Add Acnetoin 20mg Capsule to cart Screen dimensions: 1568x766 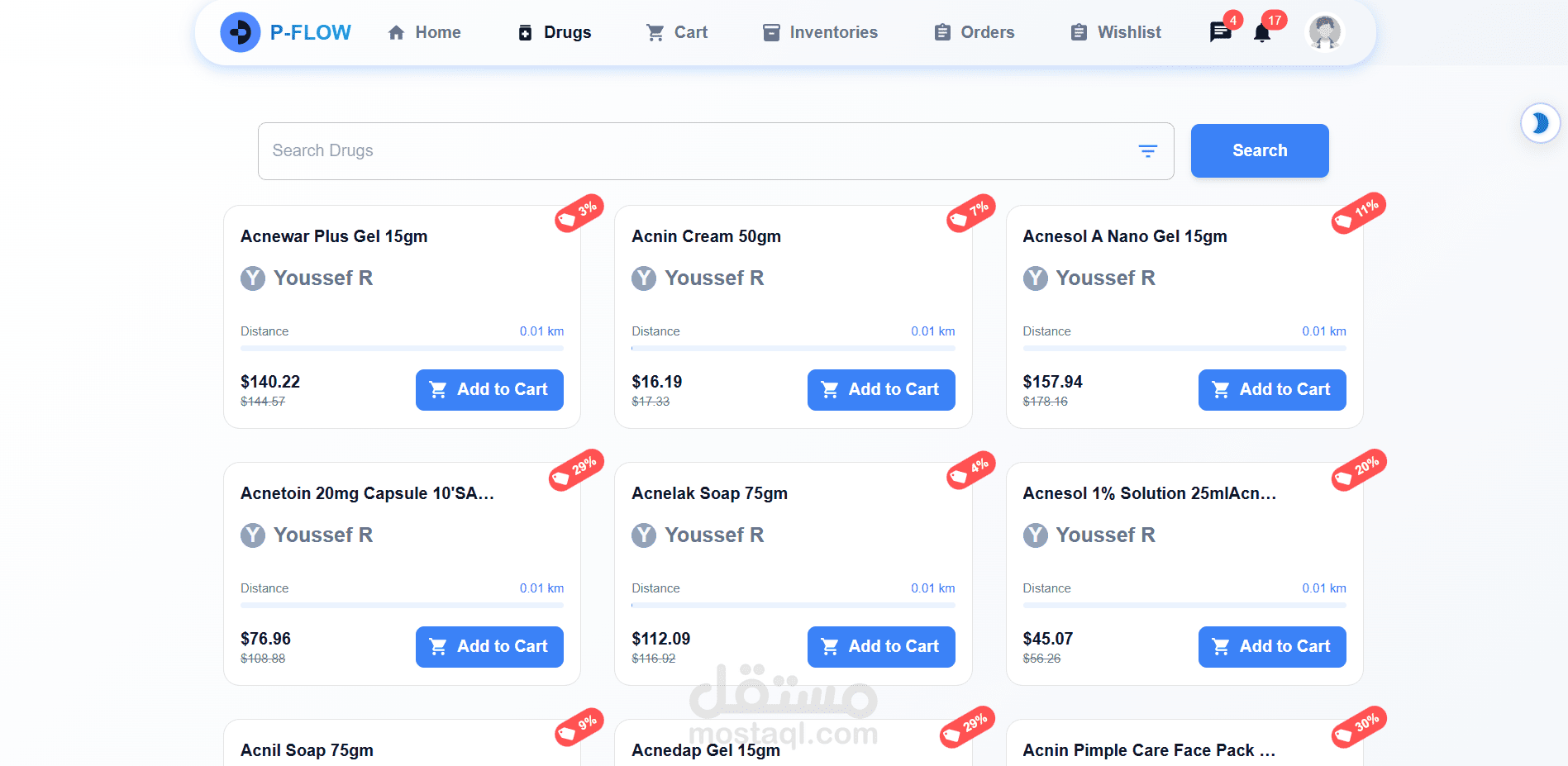tap(489, 647)
